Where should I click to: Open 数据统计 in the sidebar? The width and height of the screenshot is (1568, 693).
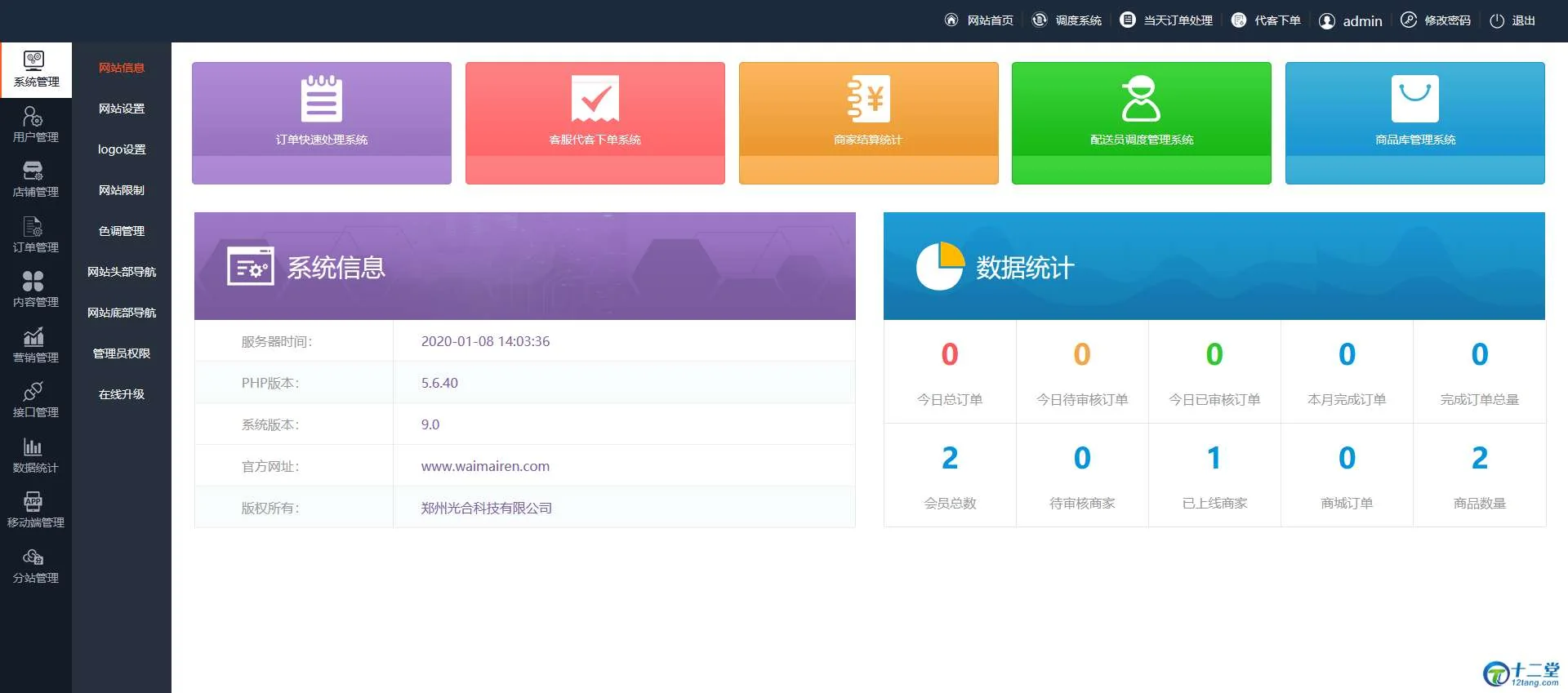tap(35, 455)
